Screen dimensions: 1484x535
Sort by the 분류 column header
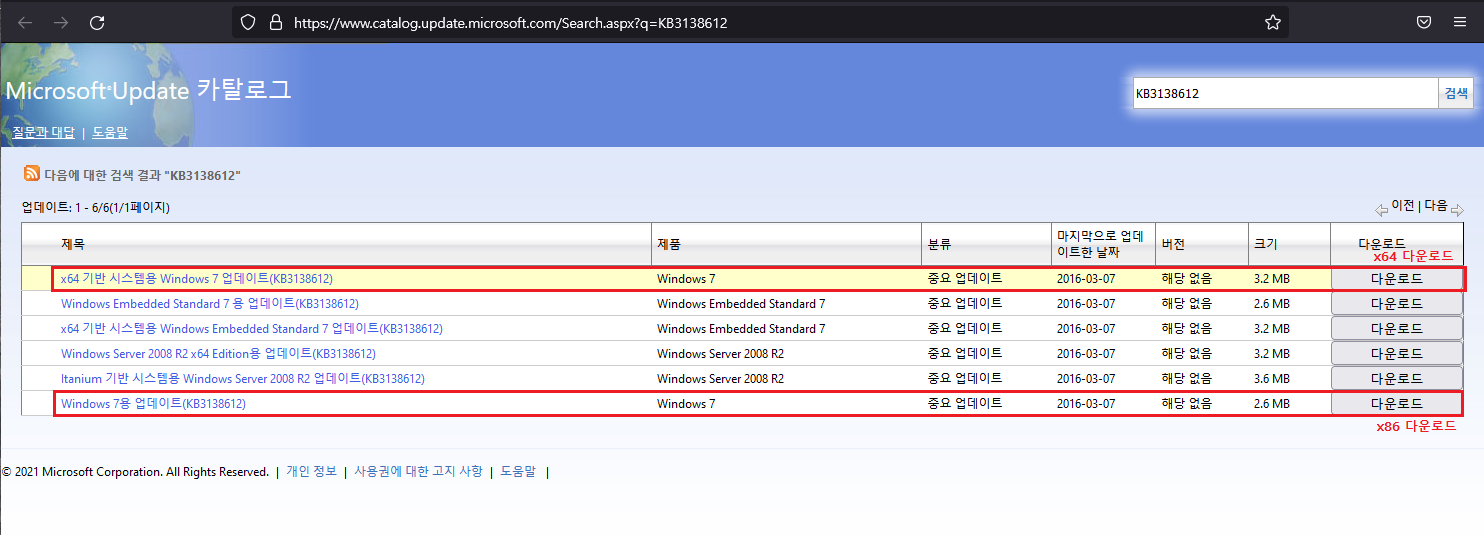(x=940, y=244)
